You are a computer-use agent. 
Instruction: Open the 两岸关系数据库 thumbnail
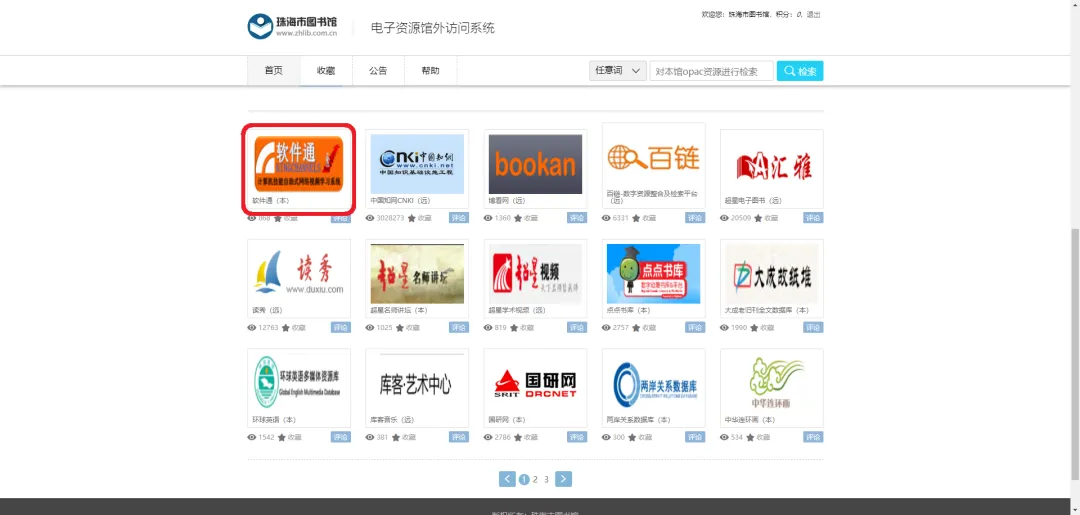pos(654,383)
